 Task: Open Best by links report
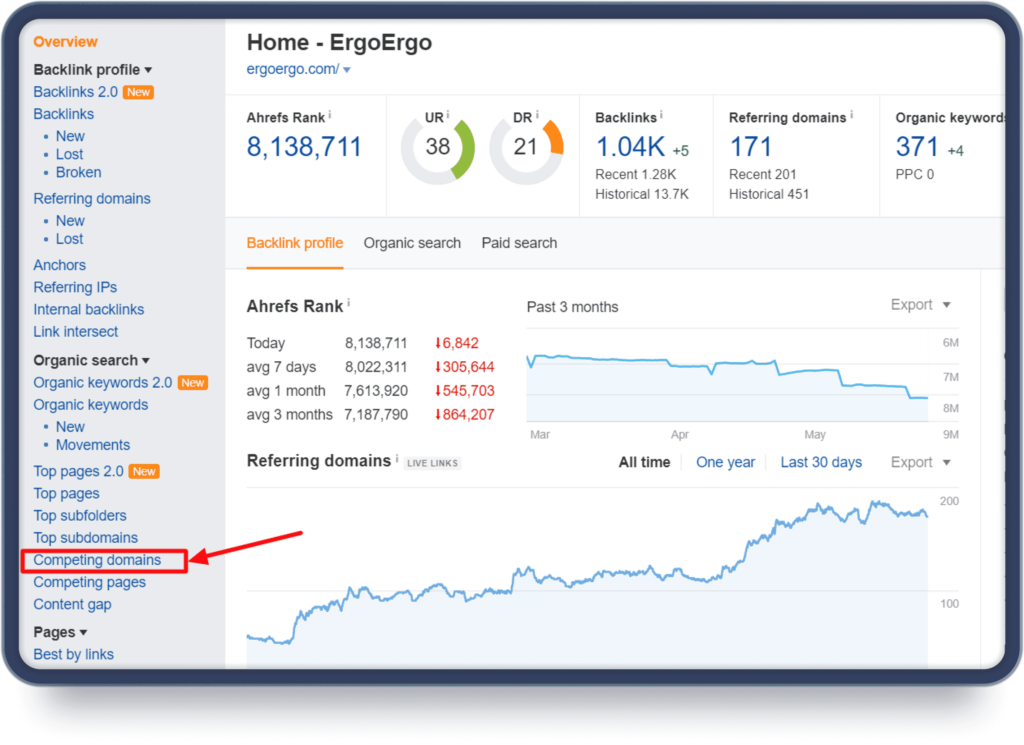tap(73, 654)
